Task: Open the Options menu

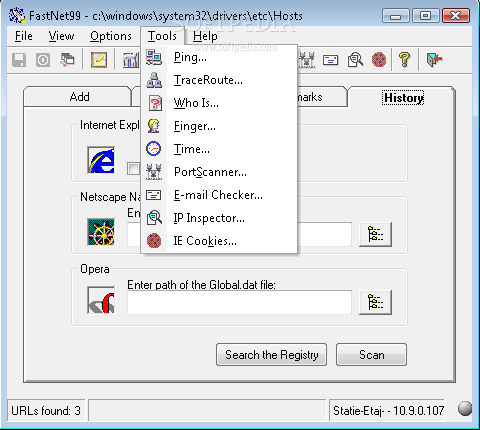Action: tap(111, 36)
